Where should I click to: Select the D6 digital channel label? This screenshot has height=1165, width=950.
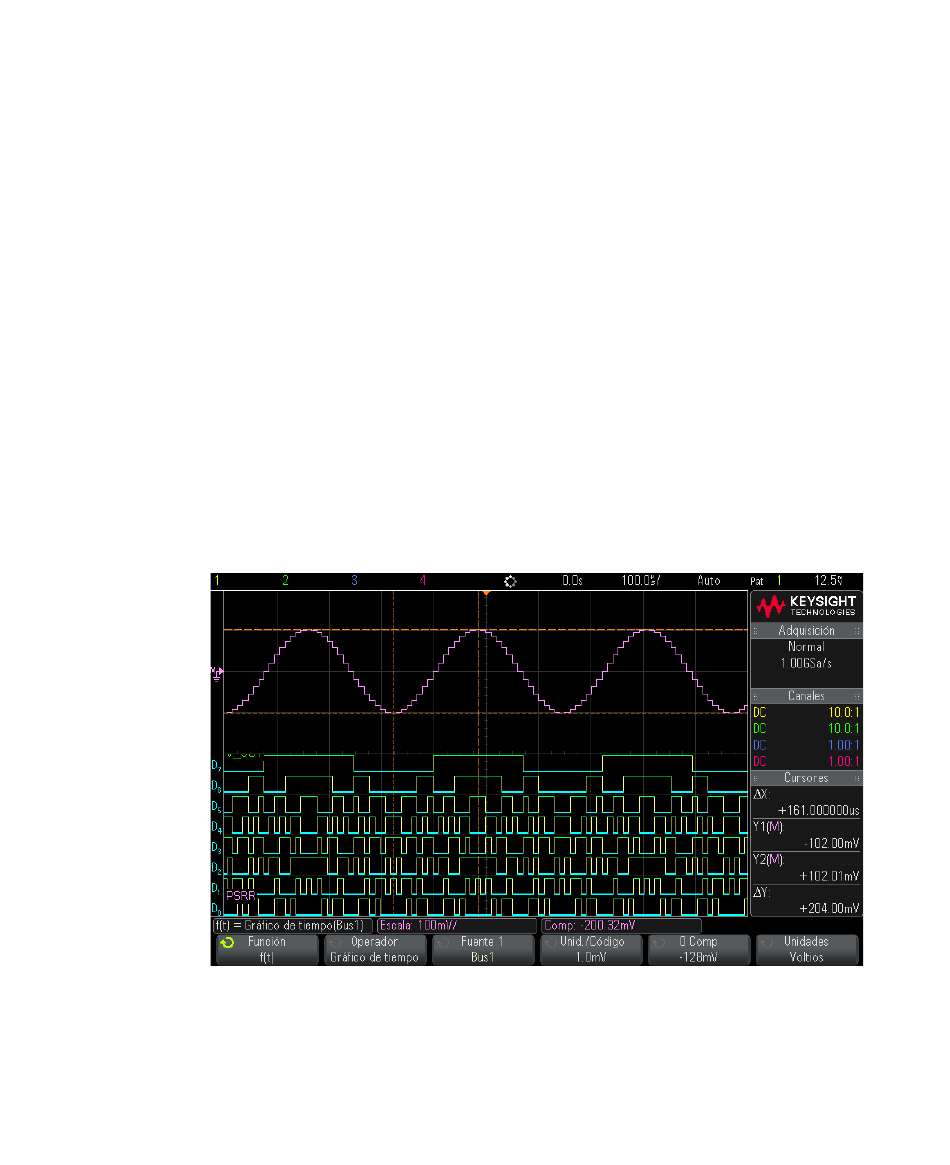(216, 785)
